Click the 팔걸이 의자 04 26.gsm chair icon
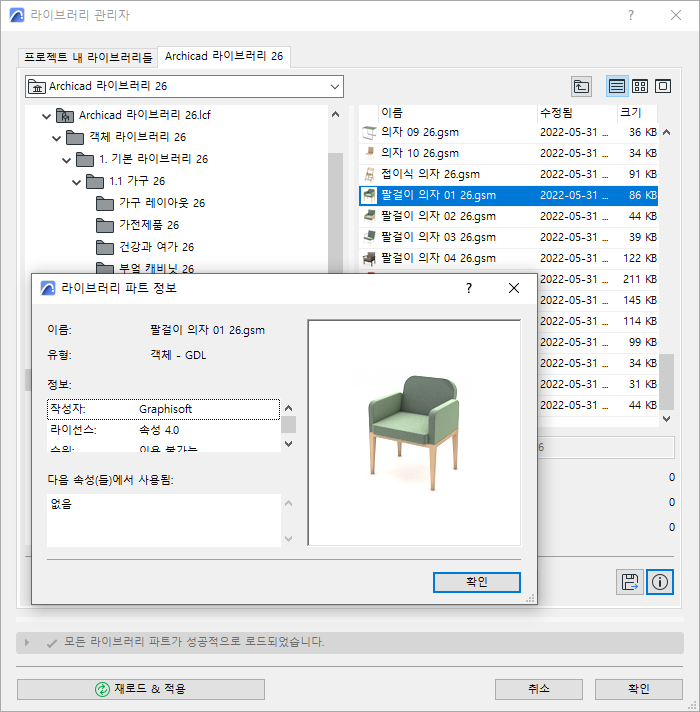700x712 pixels. [x=369, y=258]
